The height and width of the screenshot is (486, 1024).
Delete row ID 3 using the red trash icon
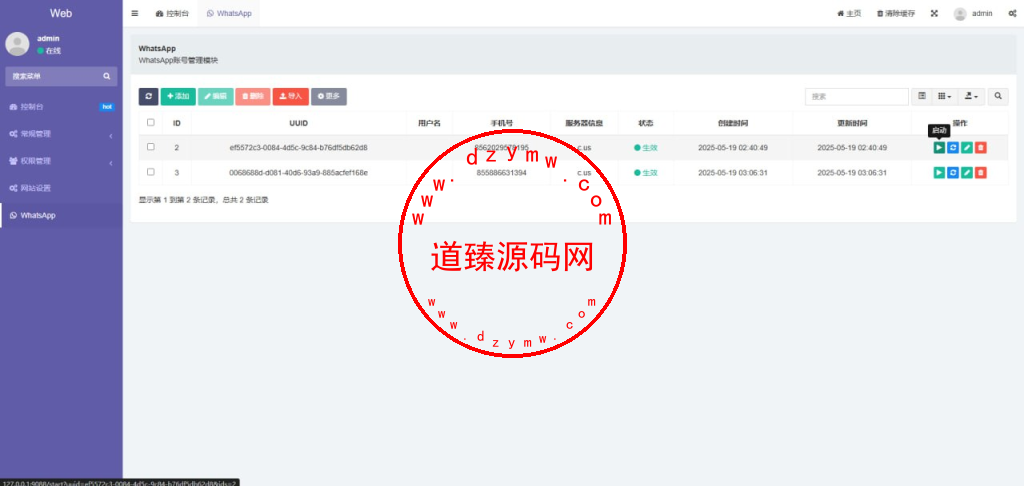(x=981, y=172)
